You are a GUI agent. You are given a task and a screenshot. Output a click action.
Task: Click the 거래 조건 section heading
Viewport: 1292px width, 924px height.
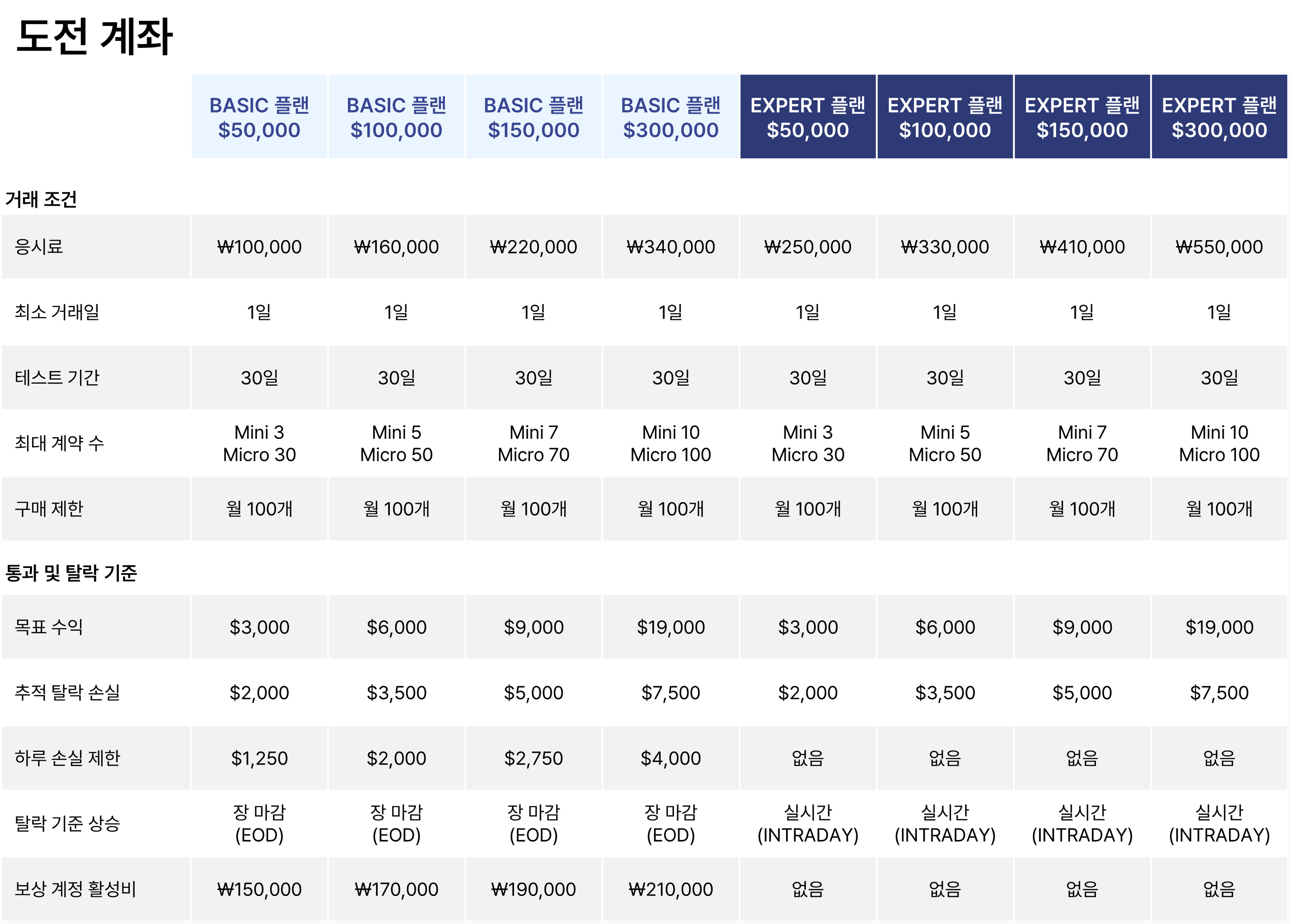pyautogui.click(x=41, y=199)
